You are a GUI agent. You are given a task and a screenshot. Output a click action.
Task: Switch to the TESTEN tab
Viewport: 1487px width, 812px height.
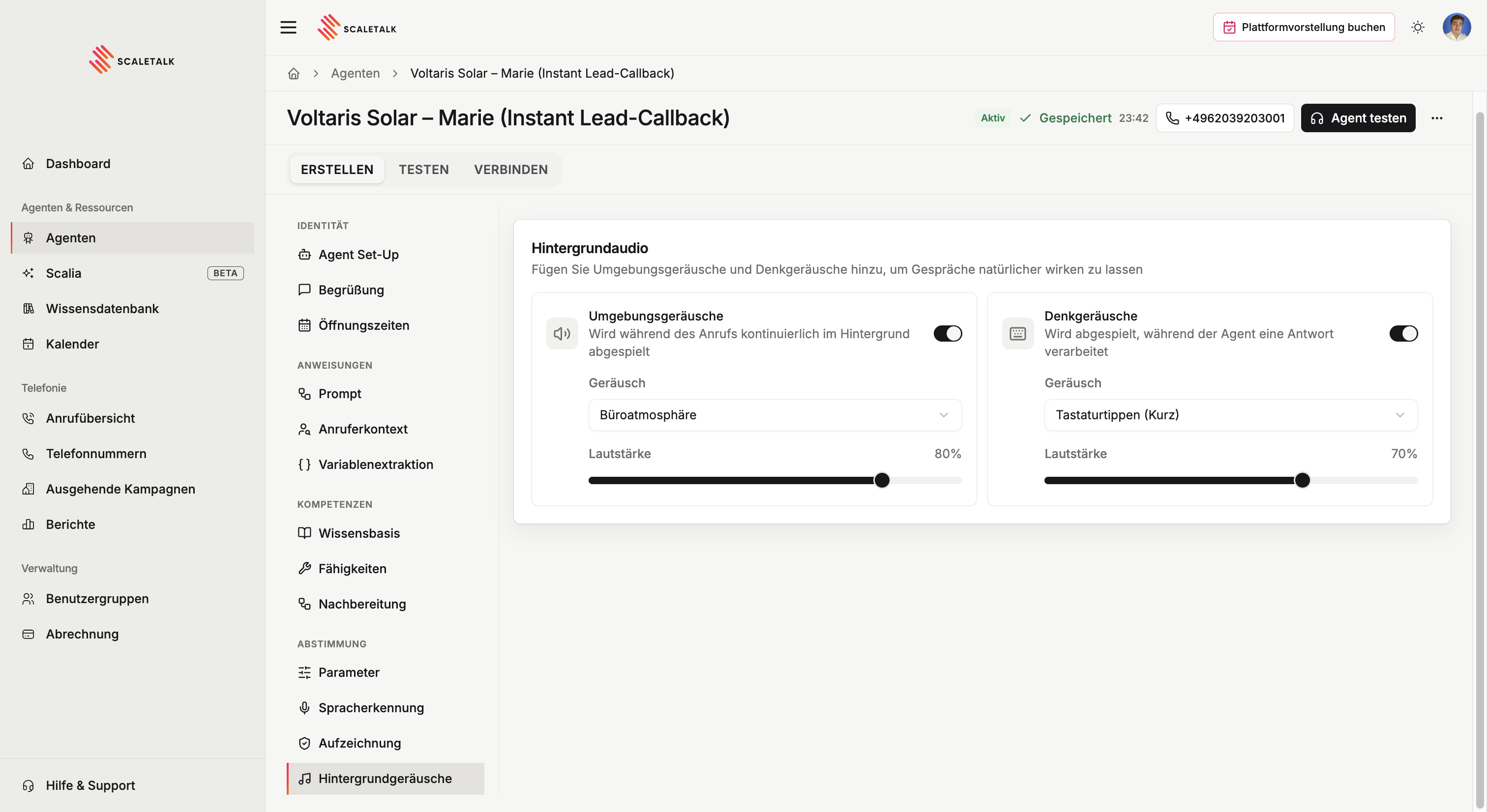[x=424, y=170]
